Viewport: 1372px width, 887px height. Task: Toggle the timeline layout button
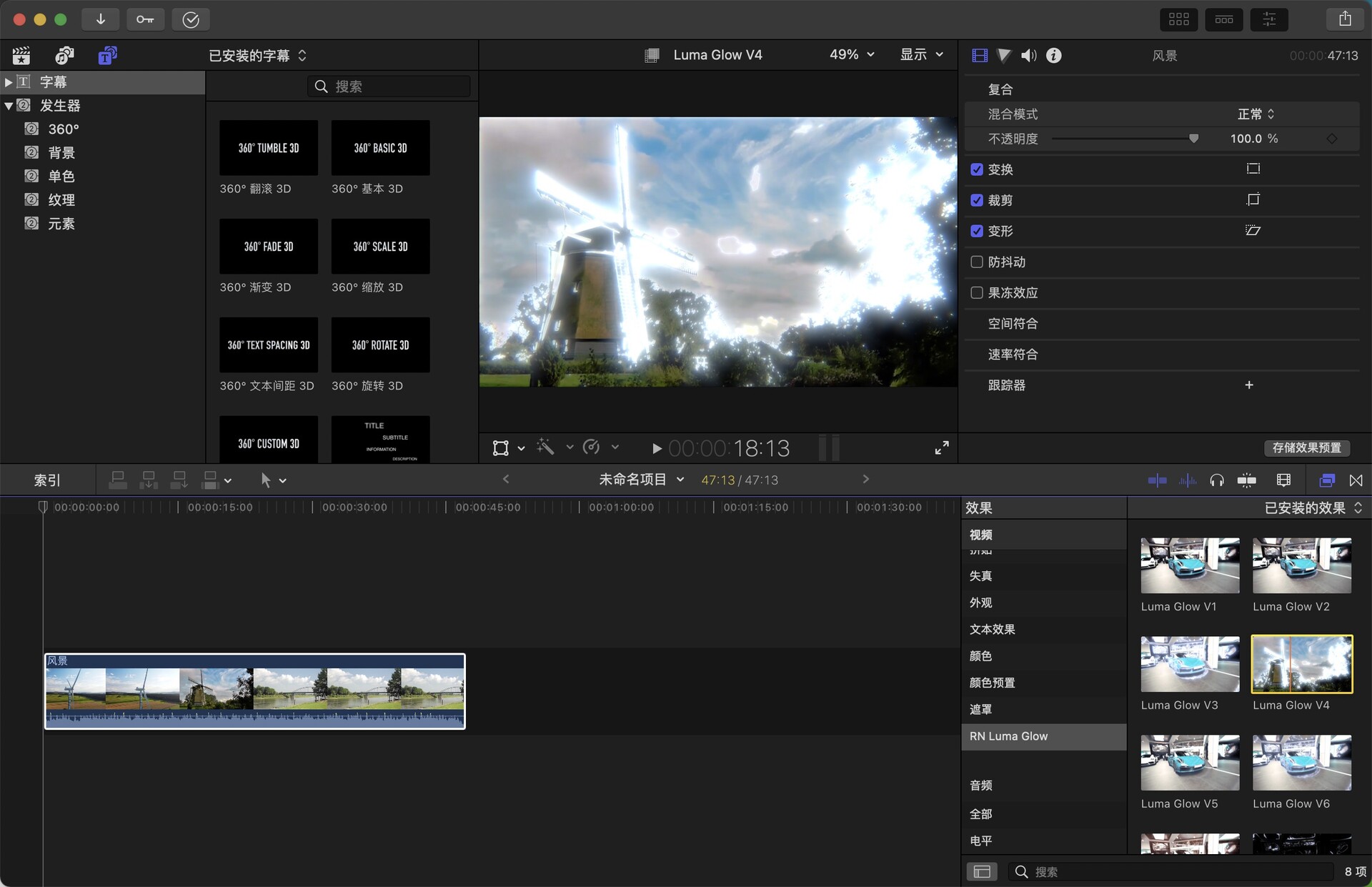[x=1223, y=19]
